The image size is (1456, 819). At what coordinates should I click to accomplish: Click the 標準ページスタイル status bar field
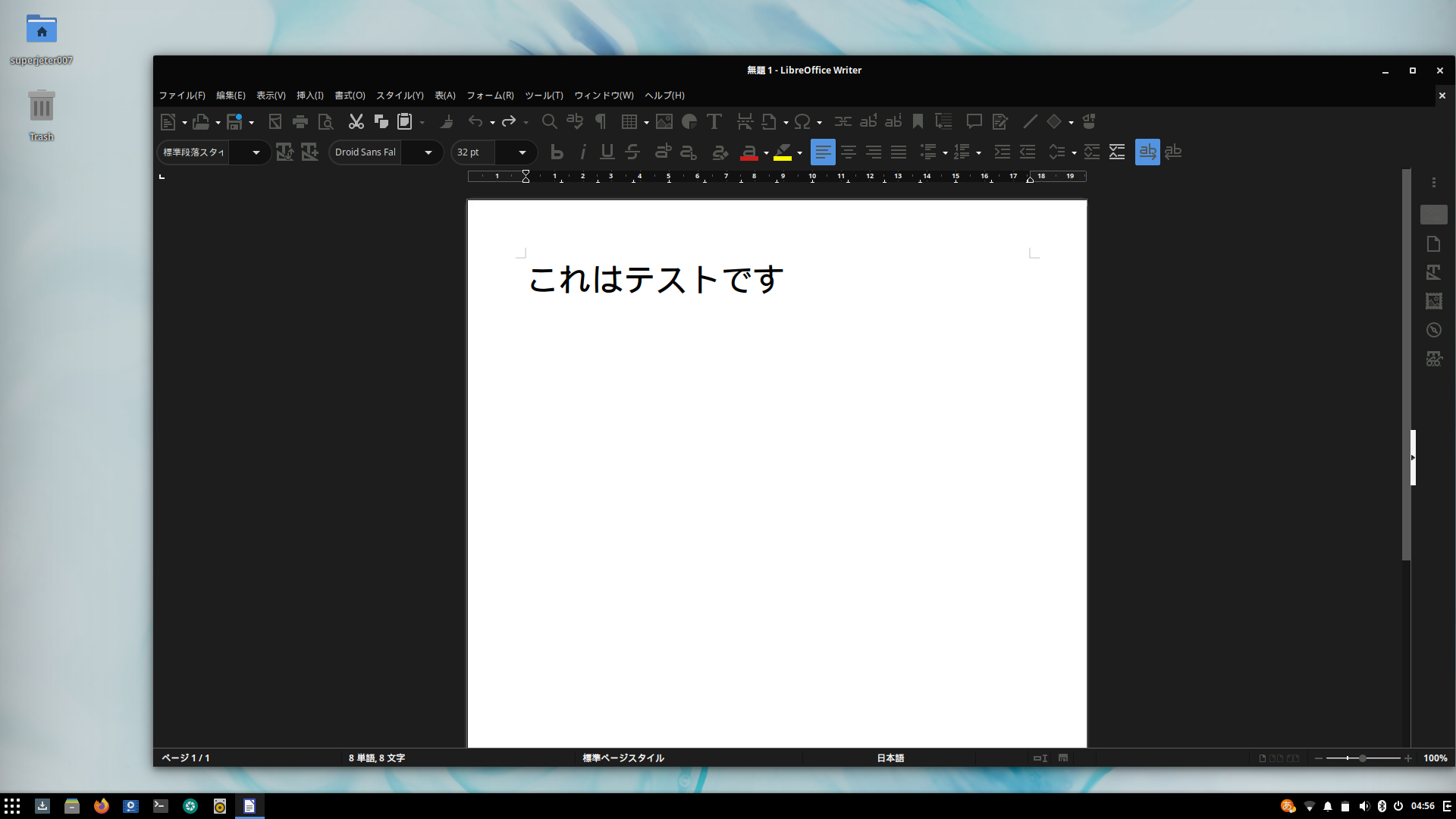point(623,758)
